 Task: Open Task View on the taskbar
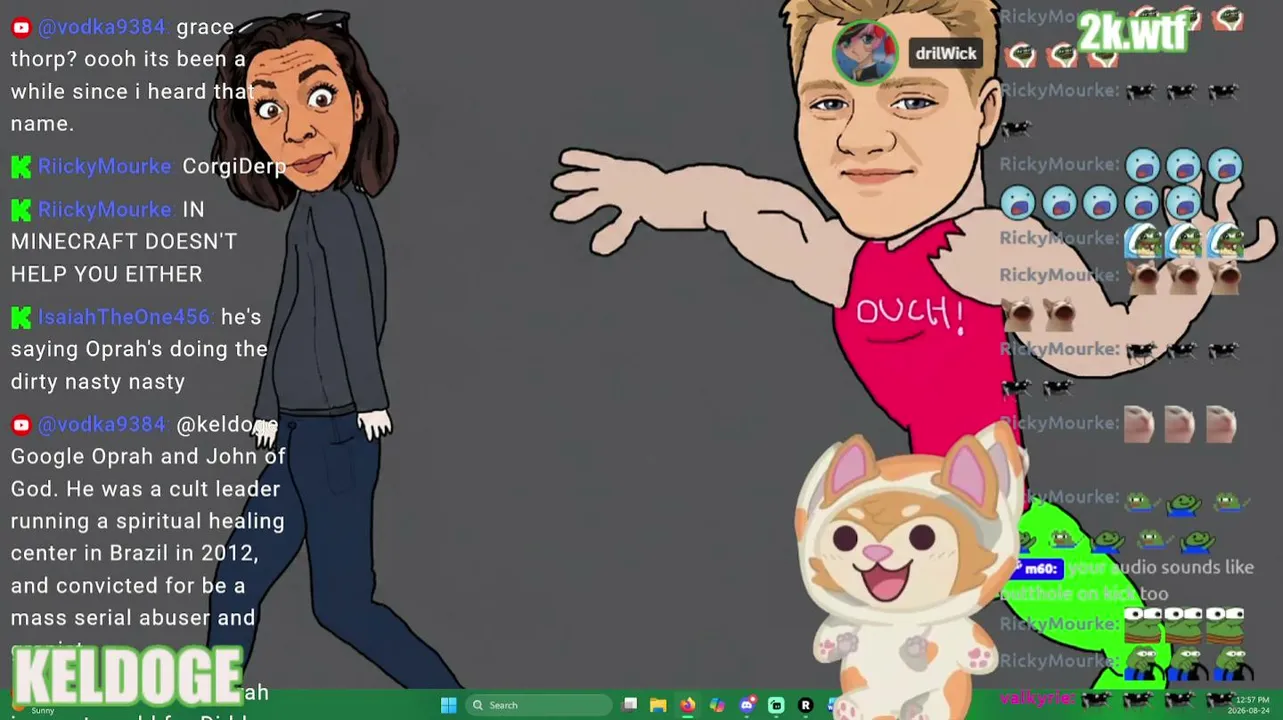coord(630,705)
